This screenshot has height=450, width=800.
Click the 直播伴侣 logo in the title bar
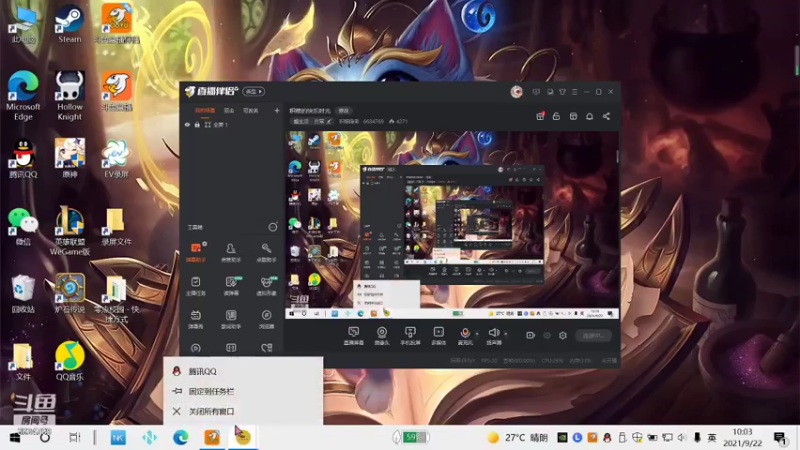[211, 91]
